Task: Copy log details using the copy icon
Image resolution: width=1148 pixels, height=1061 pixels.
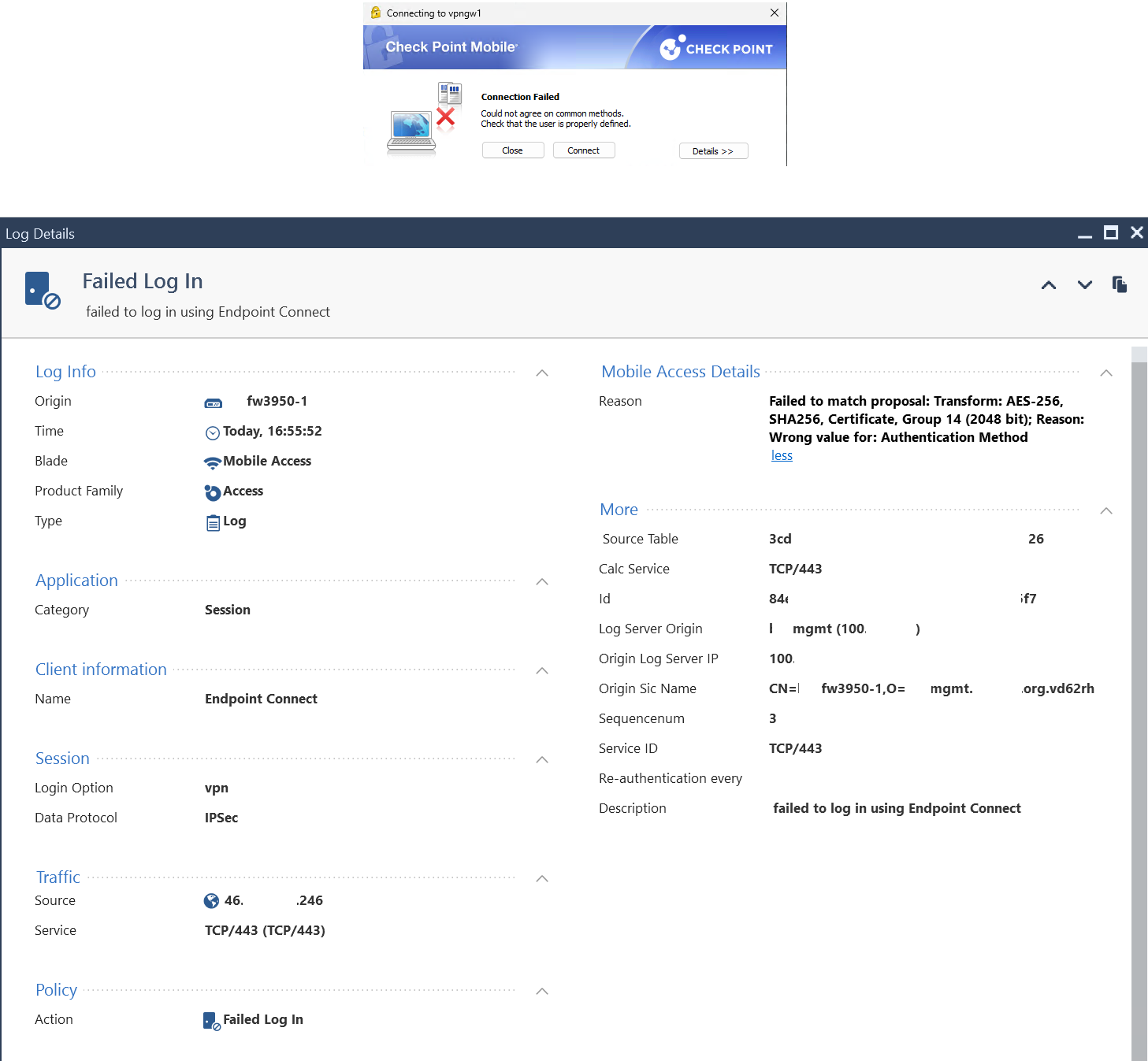Action: pos(1120,284)
